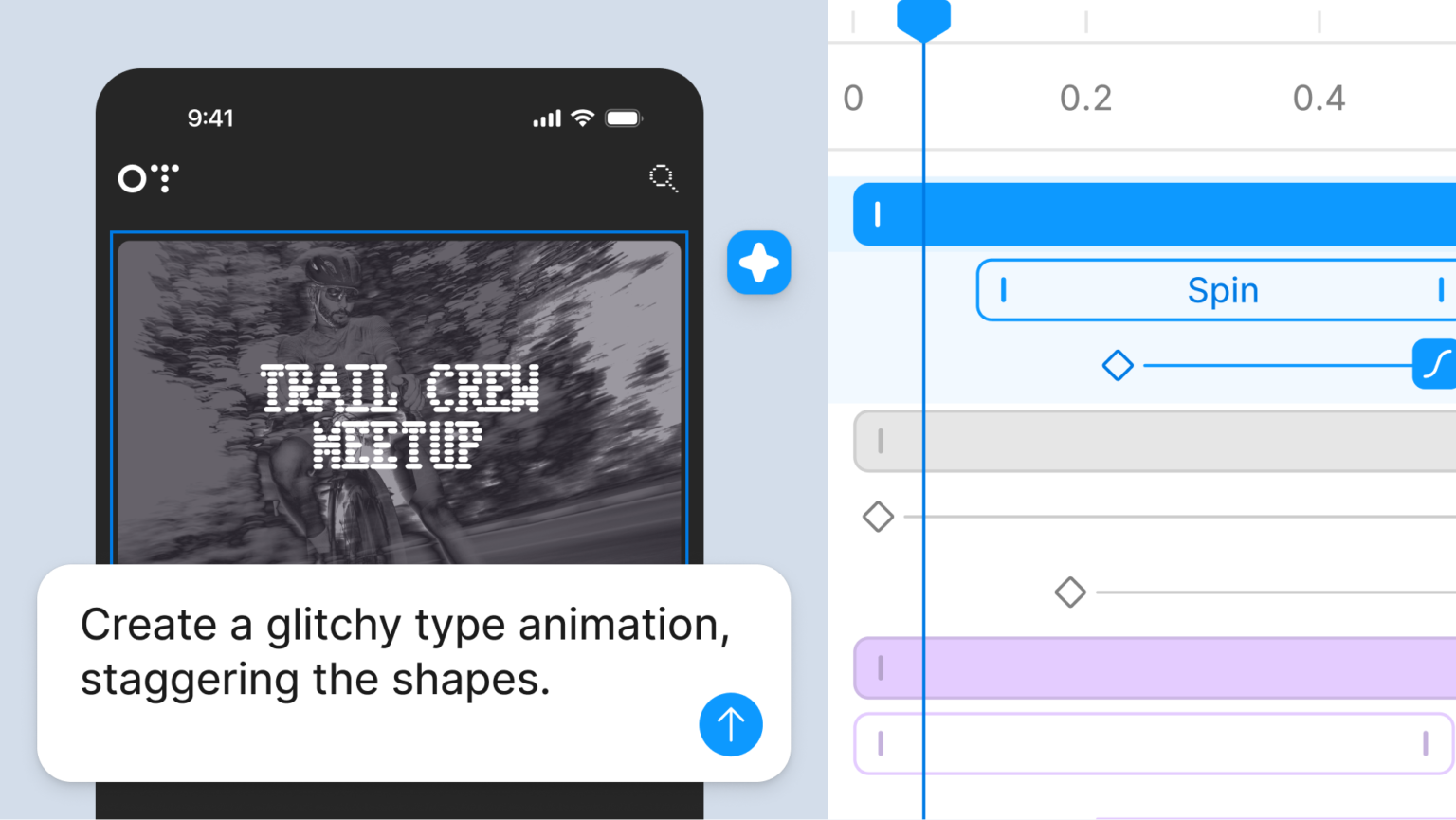Click the TRAIL CREW MEETUP title text
The width and height of the screenshot is (1456, 820).
click(x=399, y=415)
